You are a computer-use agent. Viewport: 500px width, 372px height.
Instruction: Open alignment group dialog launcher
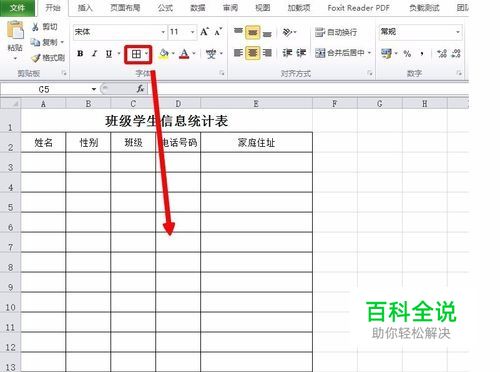[369, 73]
